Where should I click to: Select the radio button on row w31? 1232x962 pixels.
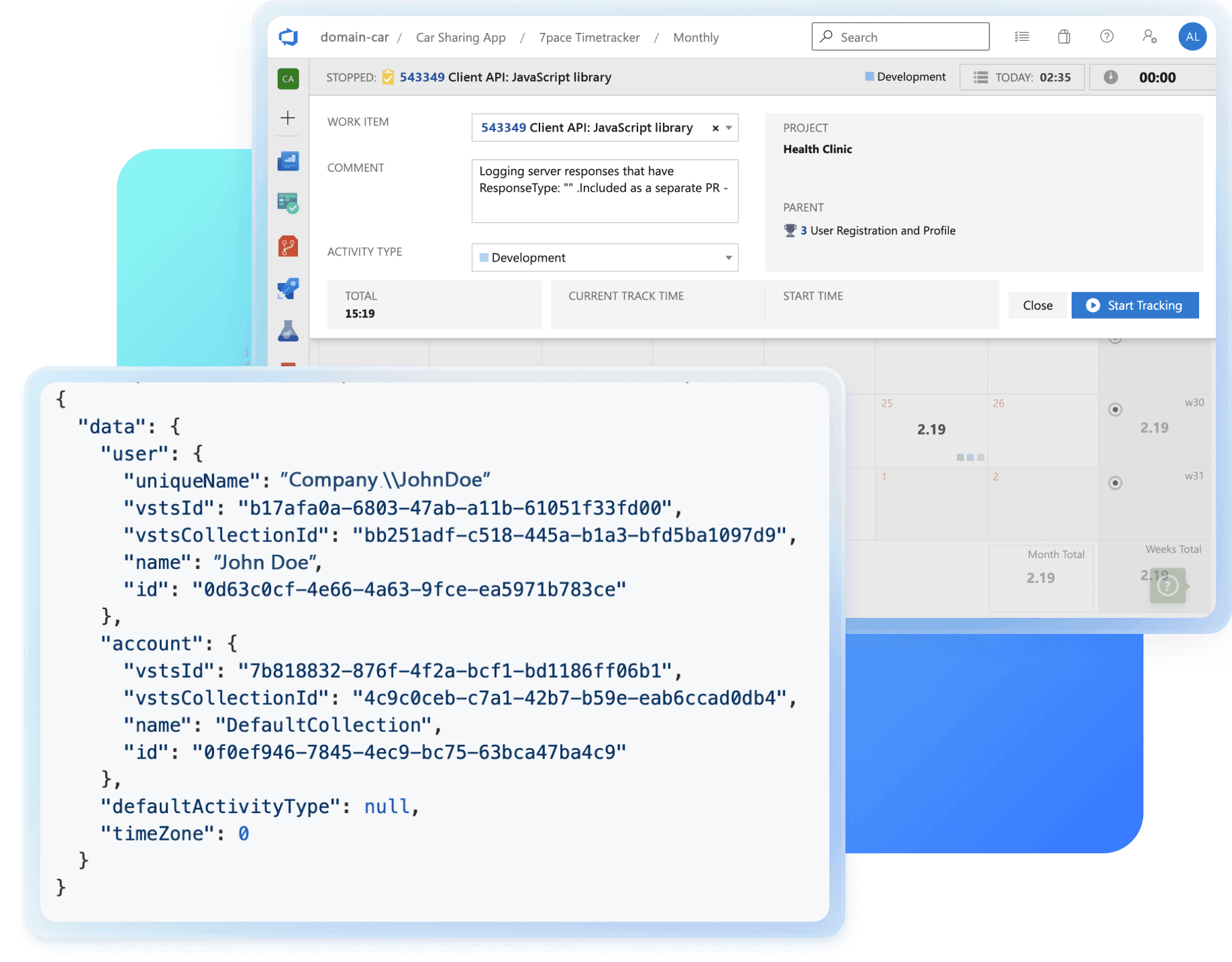click(x=1115, y=482)
